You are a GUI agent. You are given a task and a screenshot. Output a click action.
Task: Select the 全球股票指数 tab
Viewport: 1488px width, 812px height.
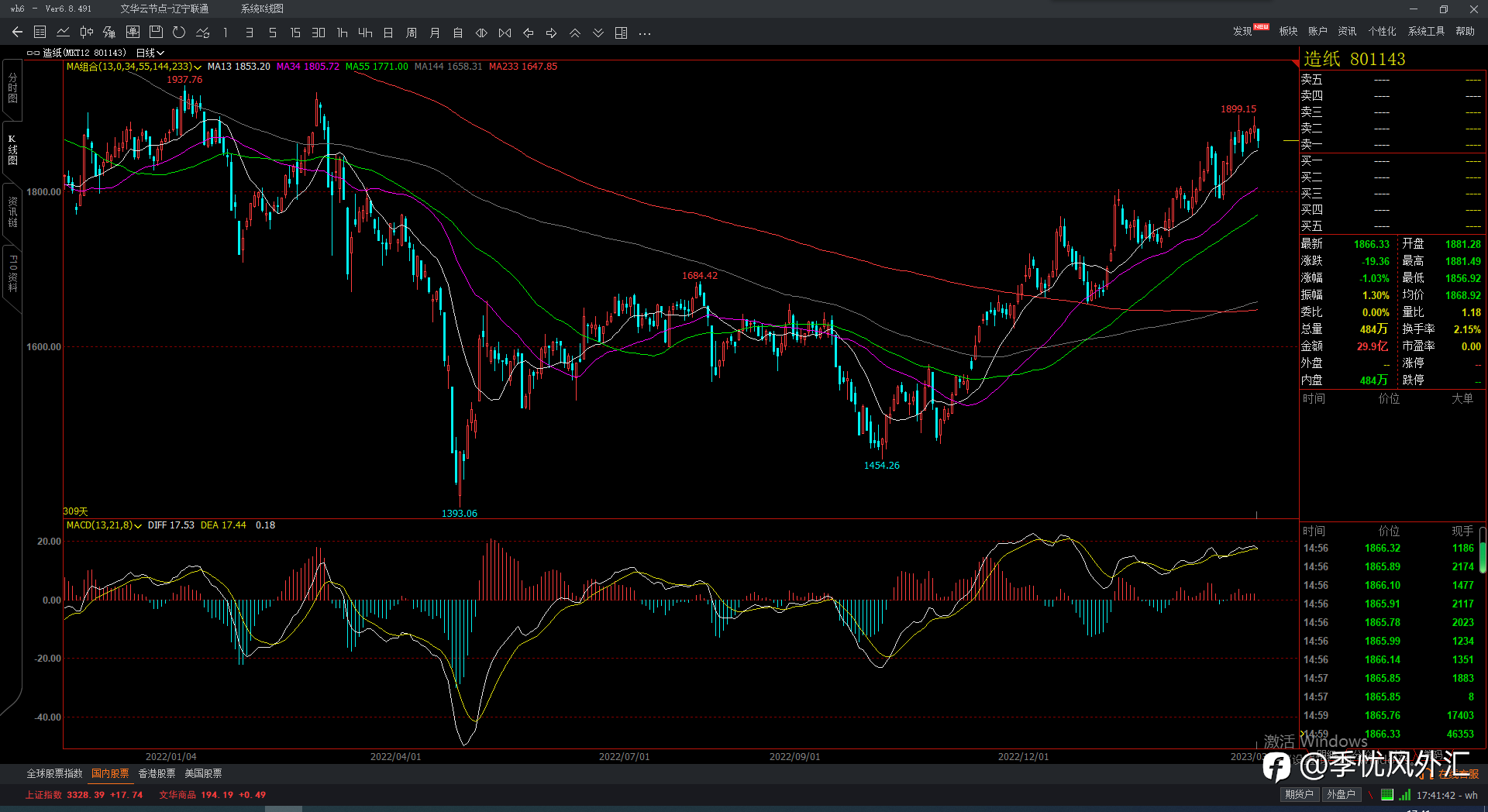(54, 773)
